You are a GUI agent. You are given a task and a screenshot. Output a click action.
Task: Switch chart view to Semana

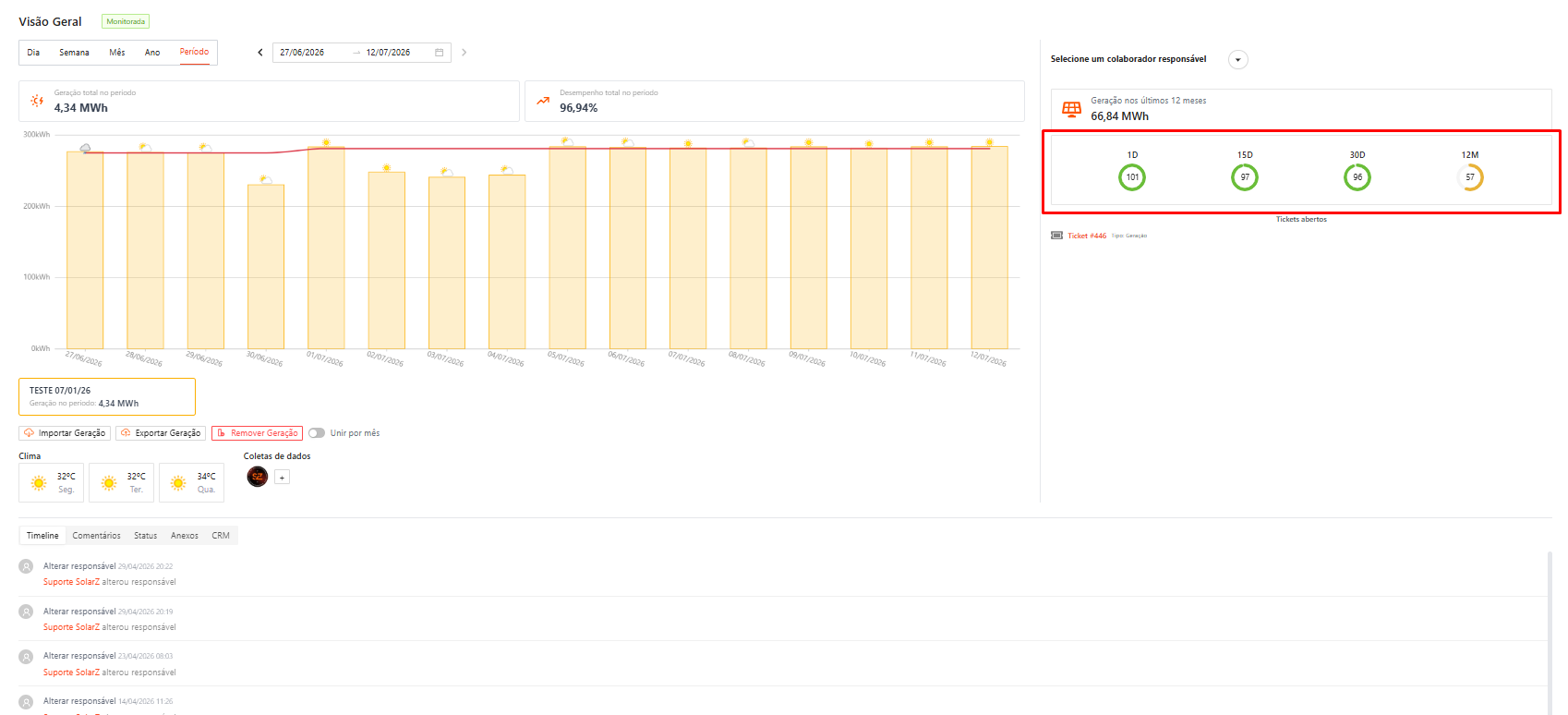click(x=74, y=53)
